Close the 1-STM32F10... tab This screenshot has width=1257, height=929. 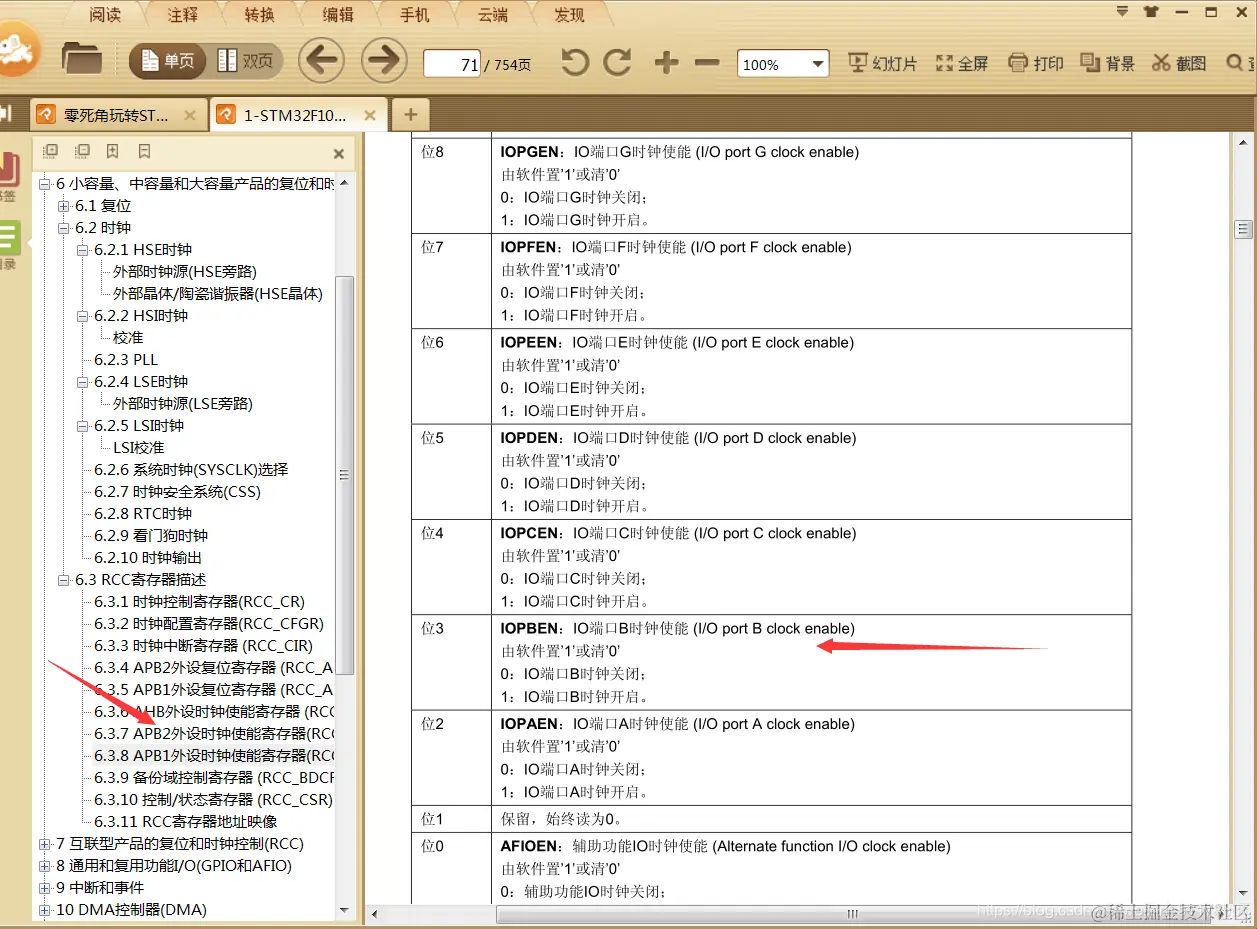(x=370, y=115)
